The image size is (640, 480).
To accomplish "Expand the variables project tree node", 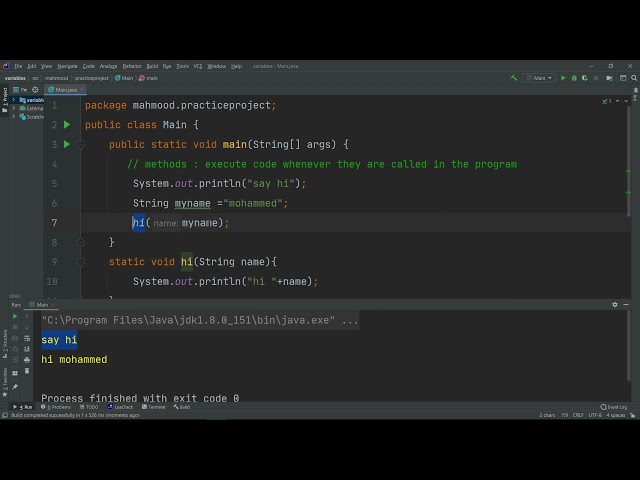I will (13, 100).
